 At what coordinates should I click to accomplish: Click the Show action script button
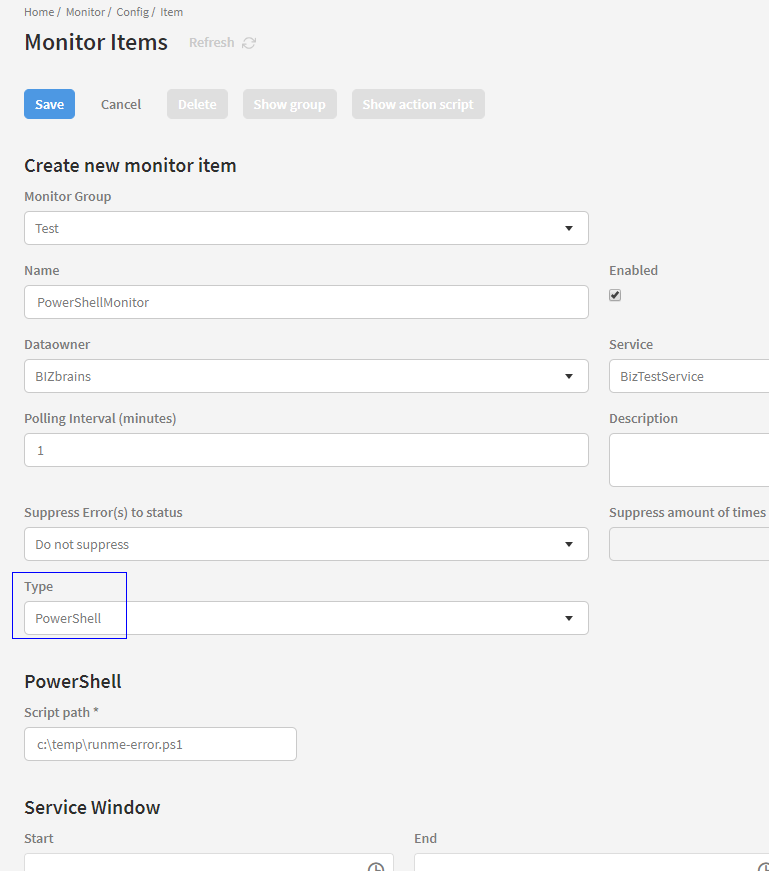click(x=418, y=104)
